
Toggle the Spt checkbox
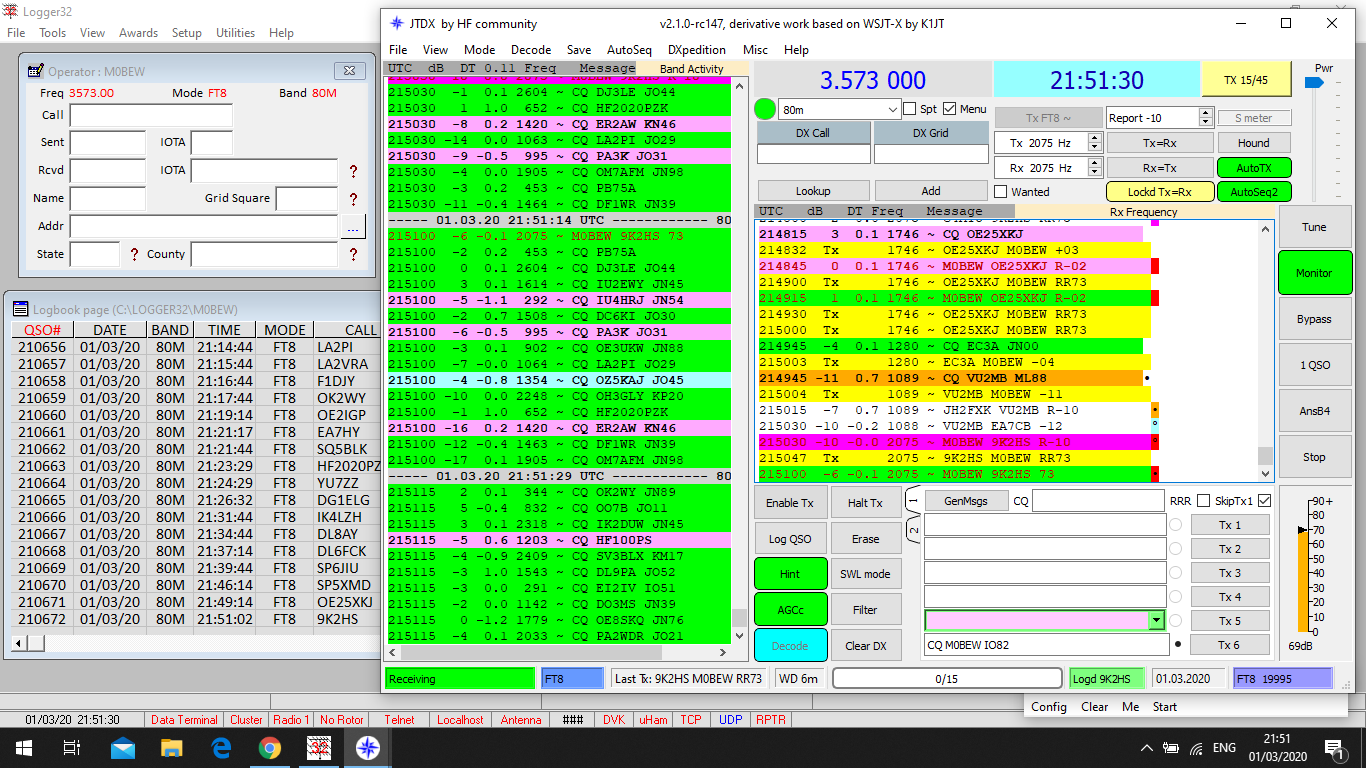(910, 108)
